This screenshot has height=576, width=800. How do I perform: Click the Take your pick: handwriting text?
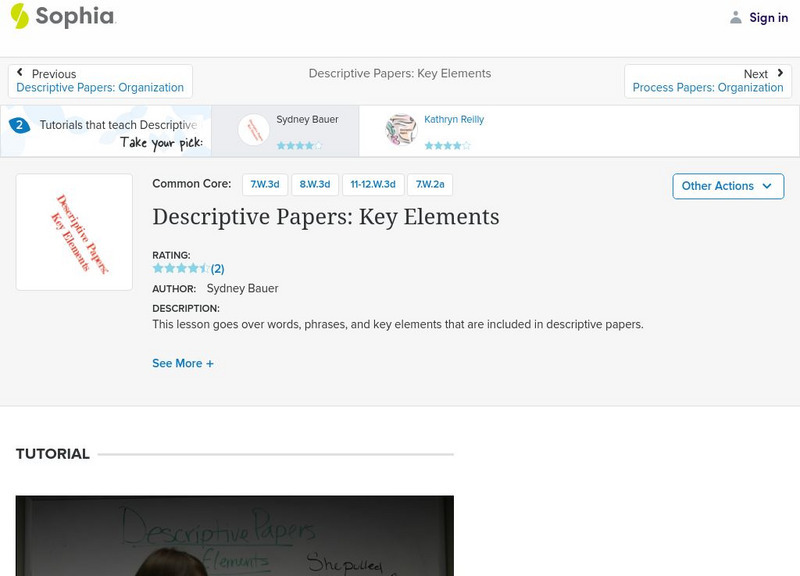[162, 143]
